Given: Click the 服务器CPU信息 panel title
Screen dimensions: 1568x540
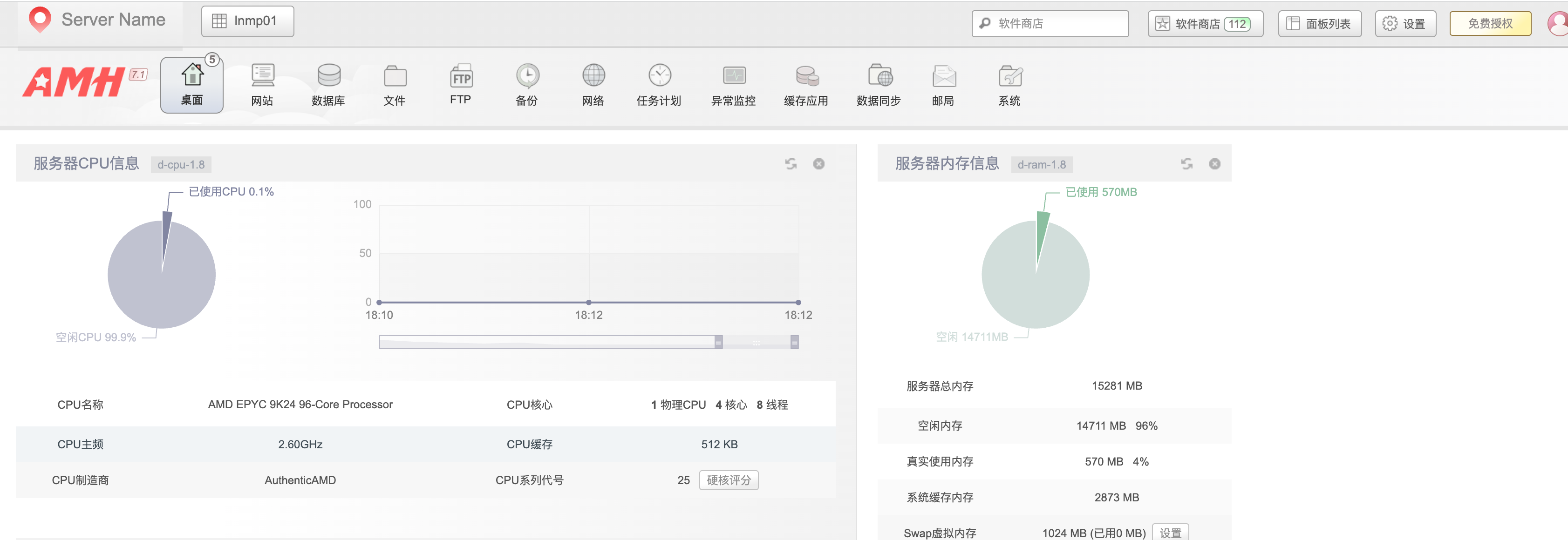Looking at the screenshot, I should tap(86, 163).
